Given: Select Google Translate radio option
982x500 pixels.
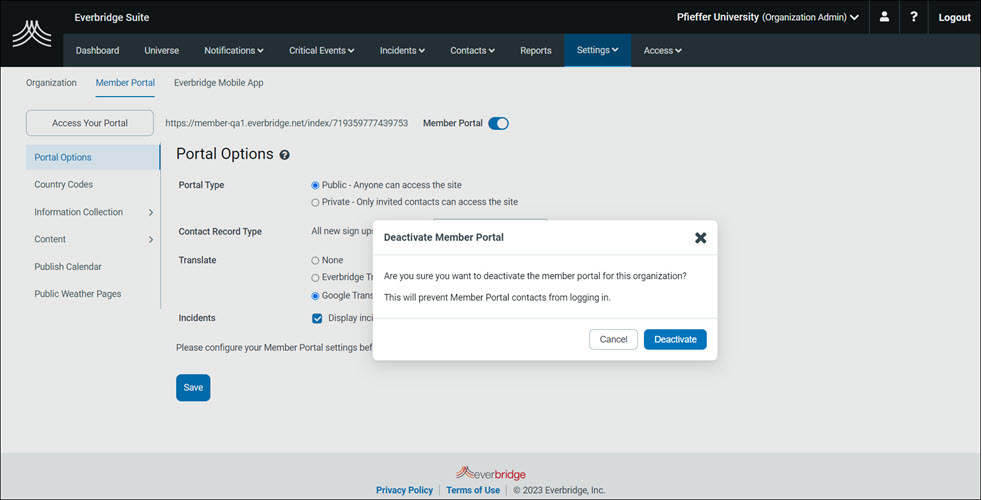Looking at the screenshot, I should [x=315, y=296].
